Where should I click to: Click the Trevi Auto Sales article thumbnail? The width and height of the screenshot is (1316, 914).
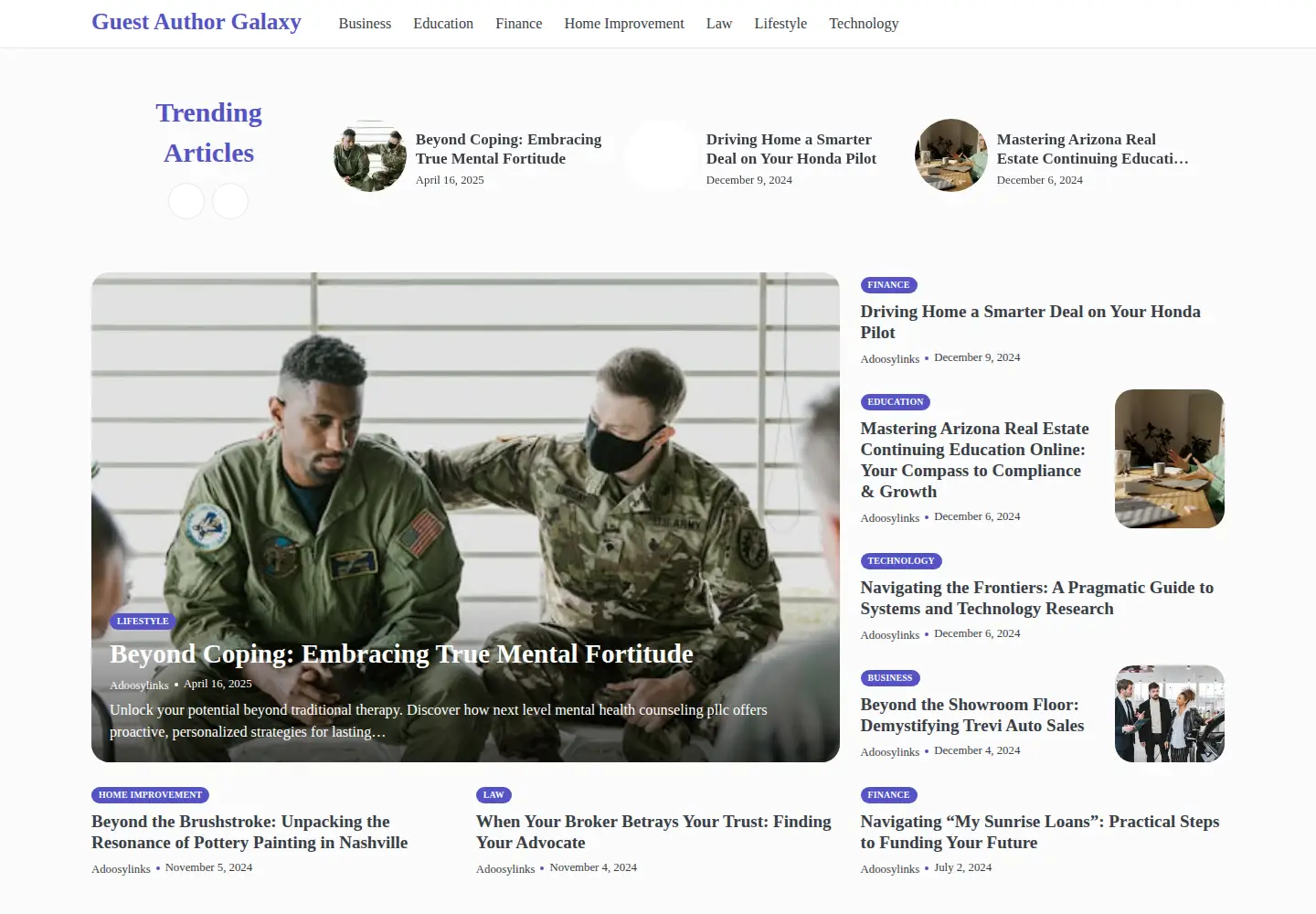[x=1170, y=714]
